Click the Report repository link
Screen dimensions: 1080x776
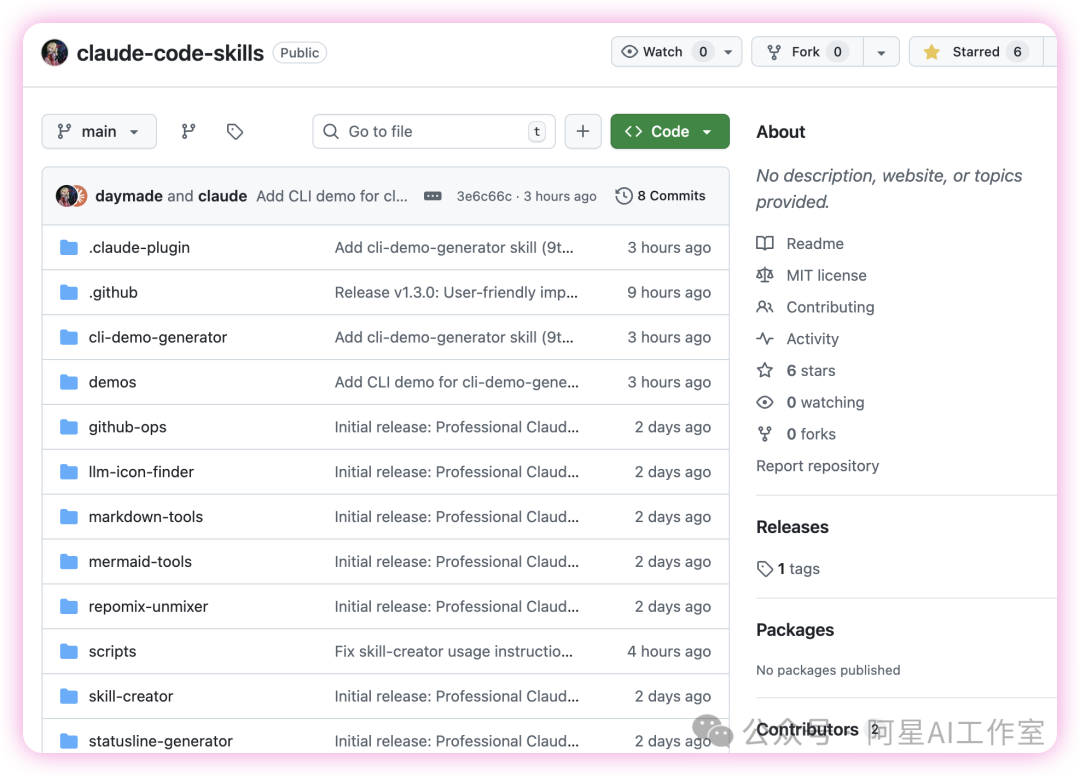pos(818,466)
